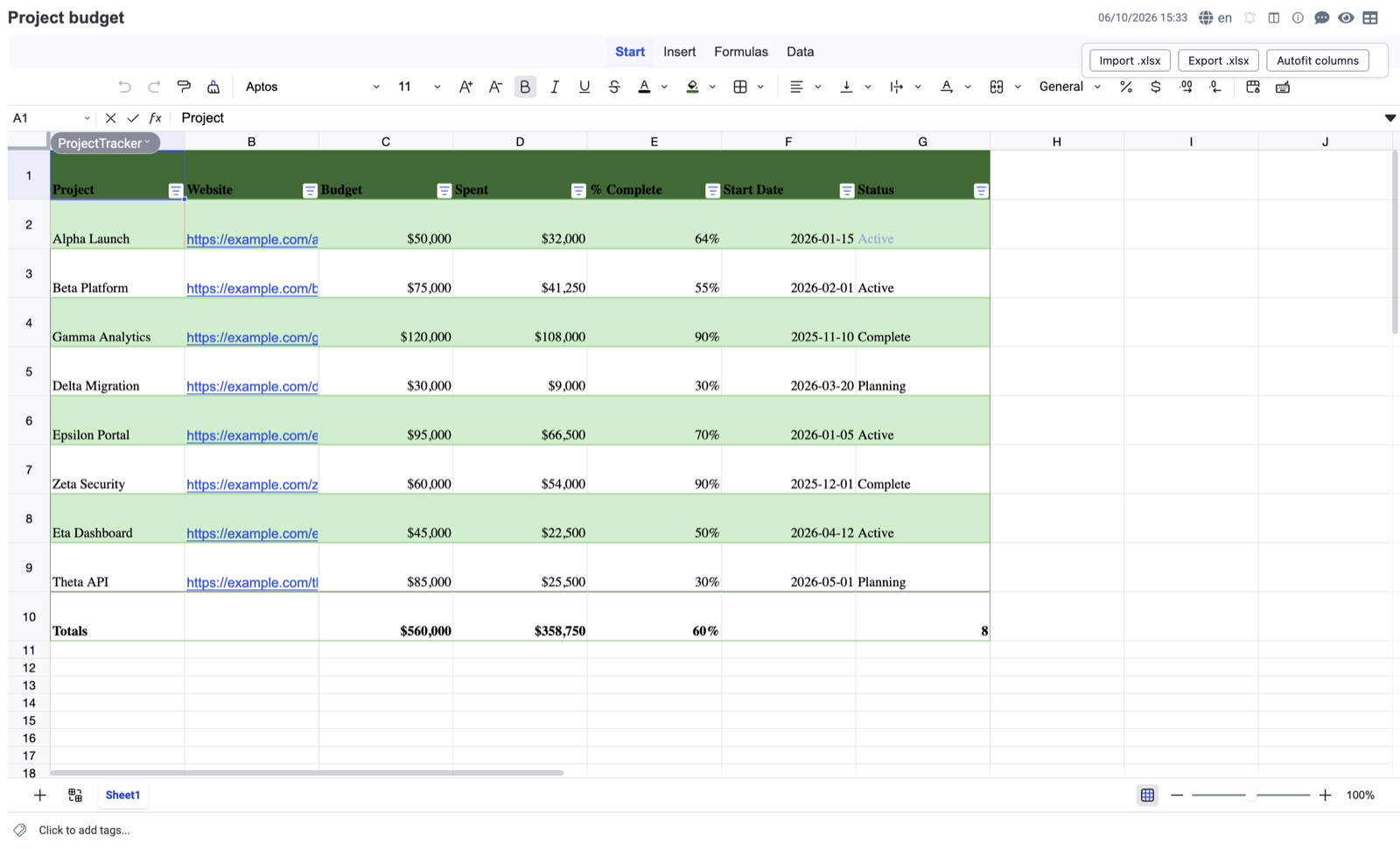
Task: Open the Data tab
Action: click(800, 52)
